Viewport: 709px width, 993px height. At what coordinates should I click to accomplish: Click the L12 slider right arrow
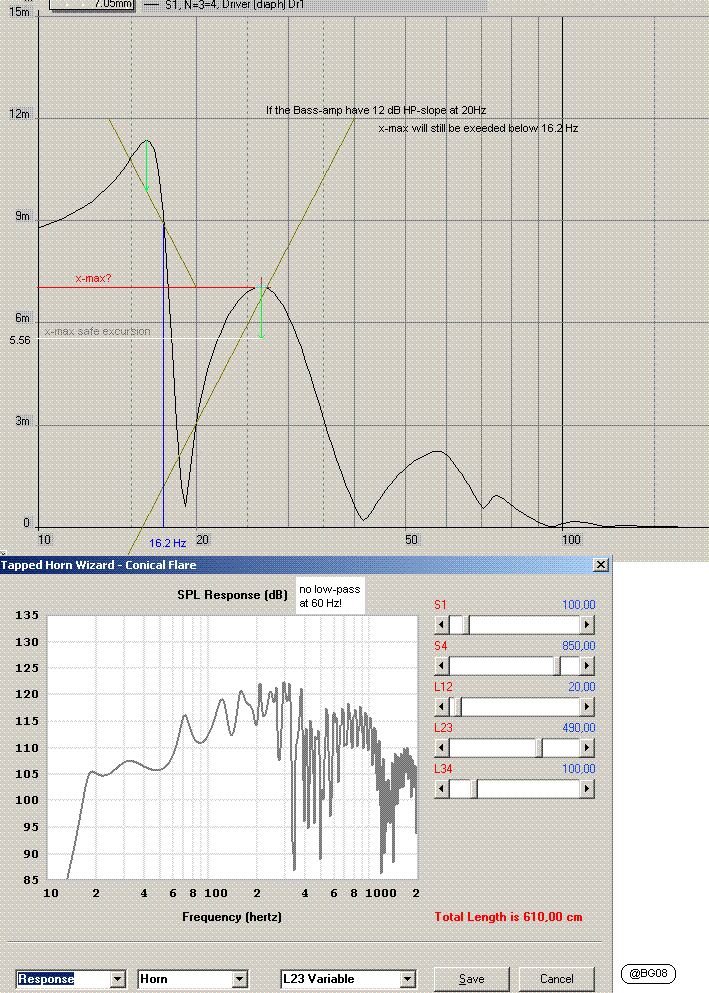tap(587, 707)
